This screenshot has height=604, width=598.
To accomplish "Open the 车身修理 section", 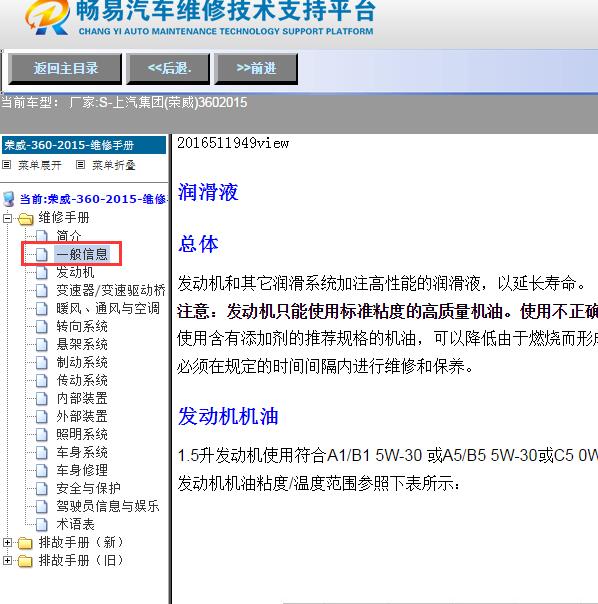I will pyautogui.click(x=82, y=470).
